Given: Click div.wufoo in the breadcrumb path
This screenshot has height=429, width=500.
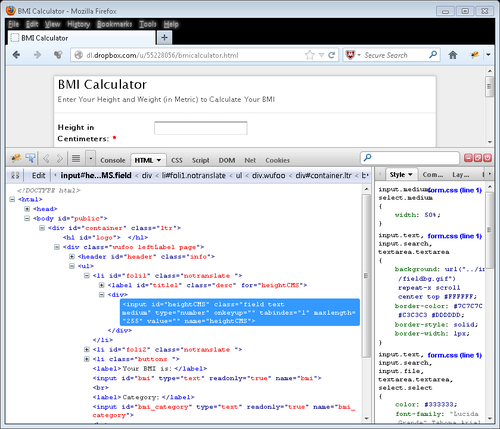Looking at the screenshot, I should click(x=268, y=175).
